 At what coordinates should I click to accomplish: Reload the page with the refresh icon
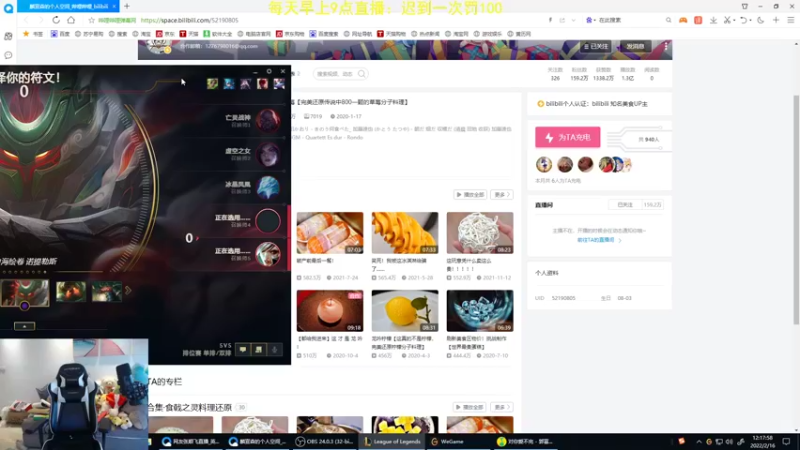coord(56,20)
